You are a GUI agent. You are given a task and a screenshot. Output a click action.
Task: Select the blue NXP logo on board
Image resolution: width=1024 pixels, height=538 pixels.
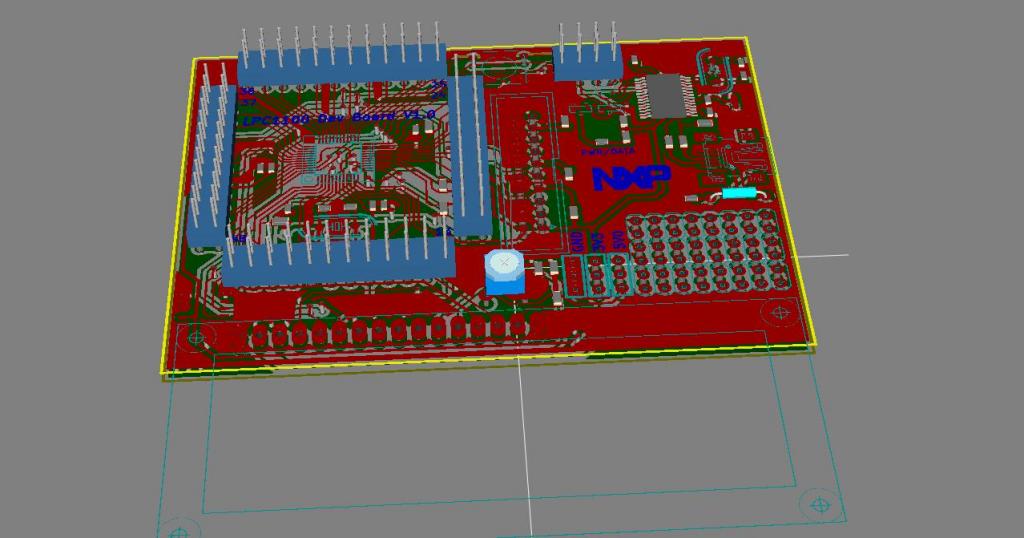coord(631,178)
